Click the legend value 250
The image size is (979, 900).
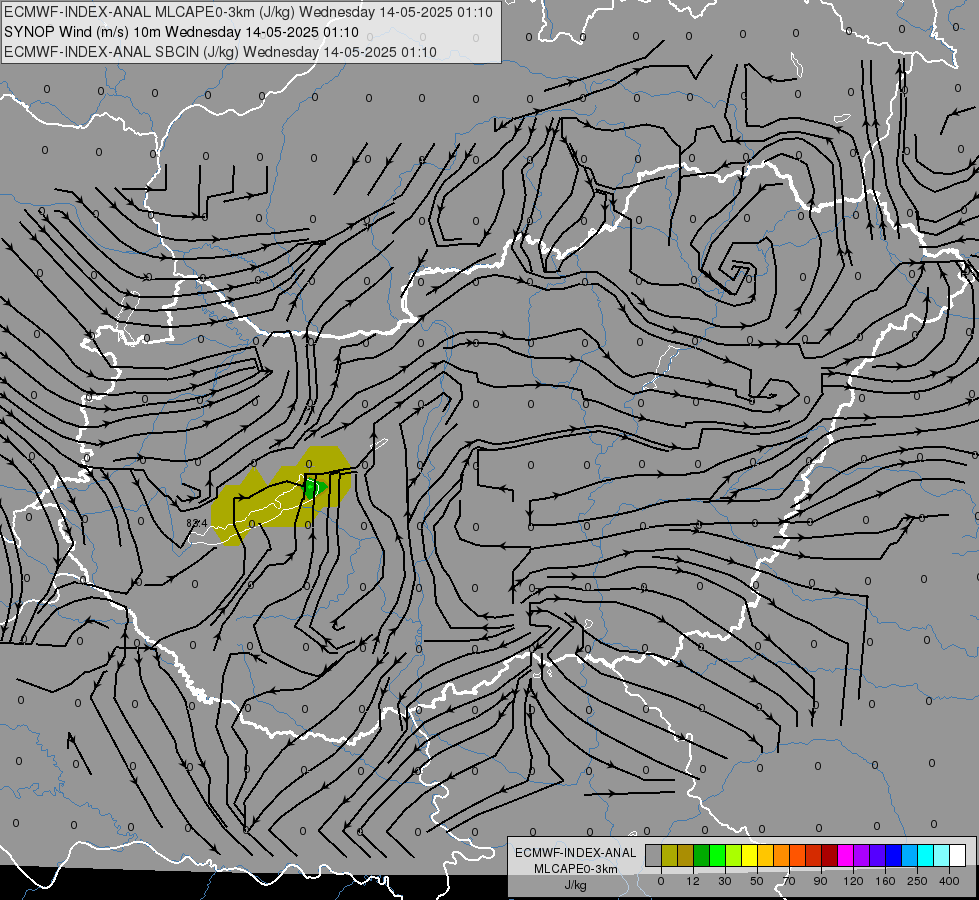click(917, 881)
